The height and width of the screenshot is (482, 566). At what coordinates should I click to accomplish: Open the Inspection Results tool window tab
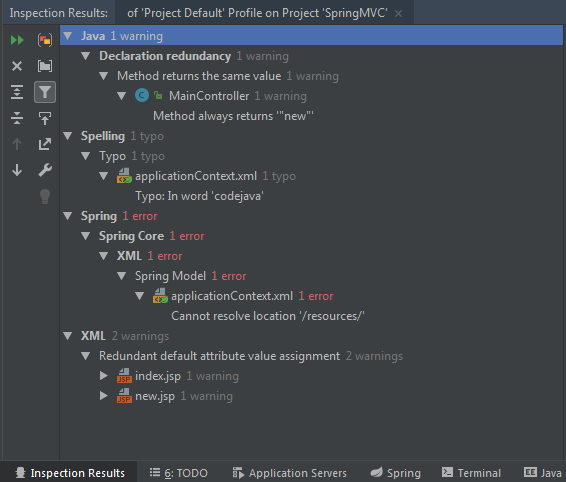pos(70,473)
